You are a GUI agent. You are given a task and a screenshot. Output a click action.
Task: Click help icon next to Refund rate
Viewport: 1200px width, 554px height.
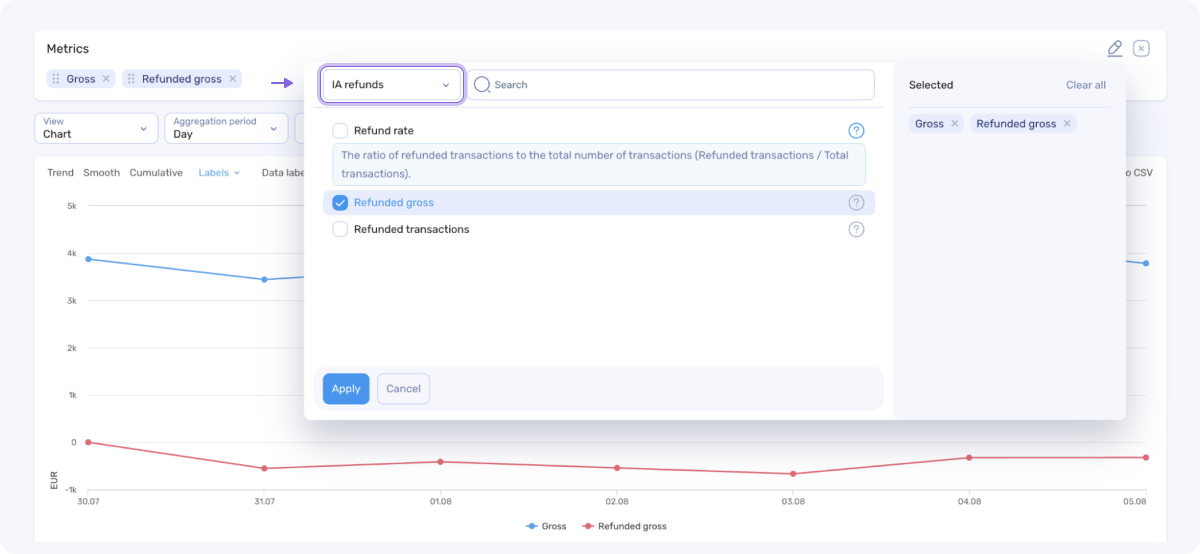(856, 131)
